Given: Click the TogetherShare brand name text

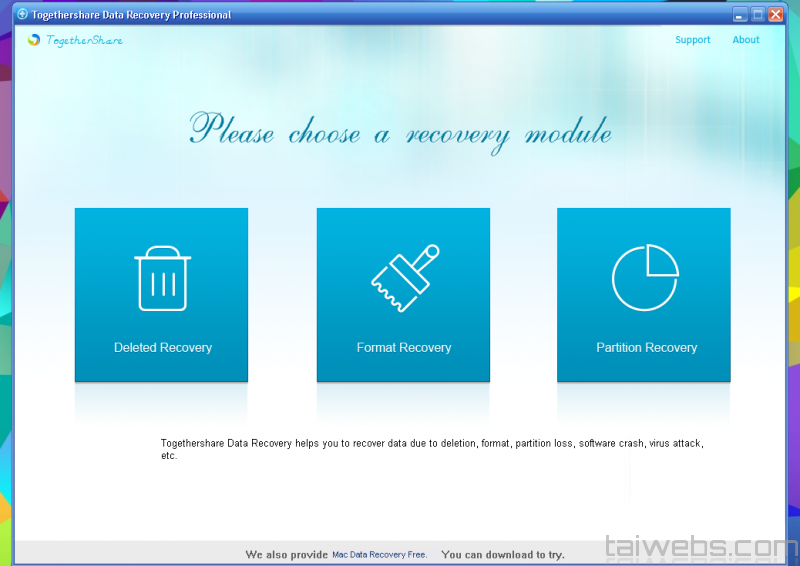Looking at the screenshot, I should (84, 40).
